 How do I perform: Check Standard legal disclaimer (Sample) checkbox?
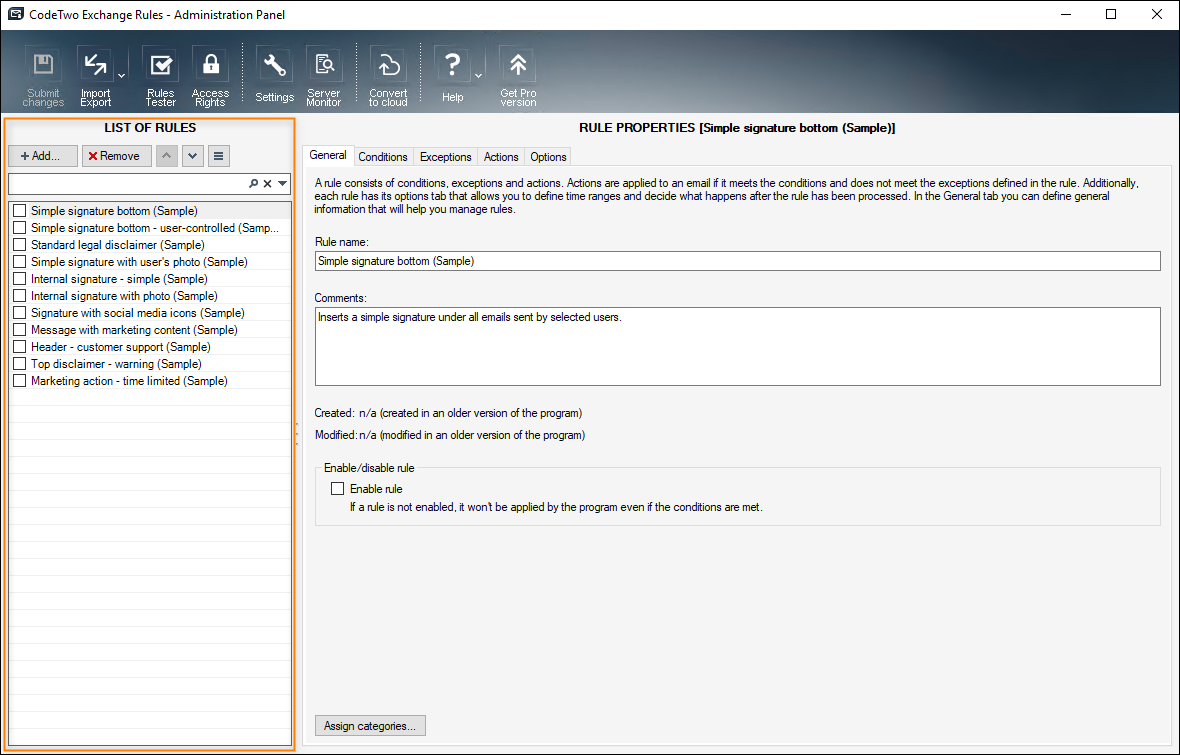pyautogui.click(x=20, y=245)
